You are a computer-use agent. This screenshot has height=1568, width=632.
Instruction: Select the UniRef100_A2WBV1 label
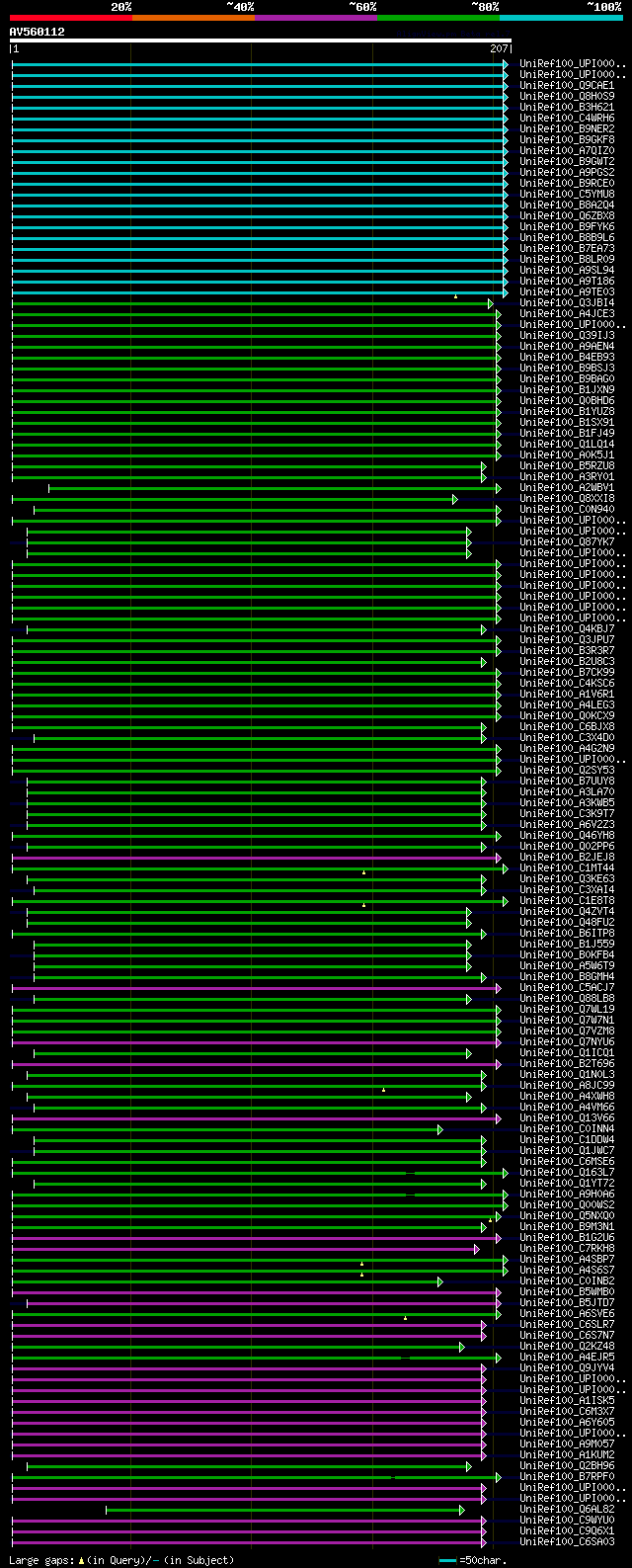[567, 488]
